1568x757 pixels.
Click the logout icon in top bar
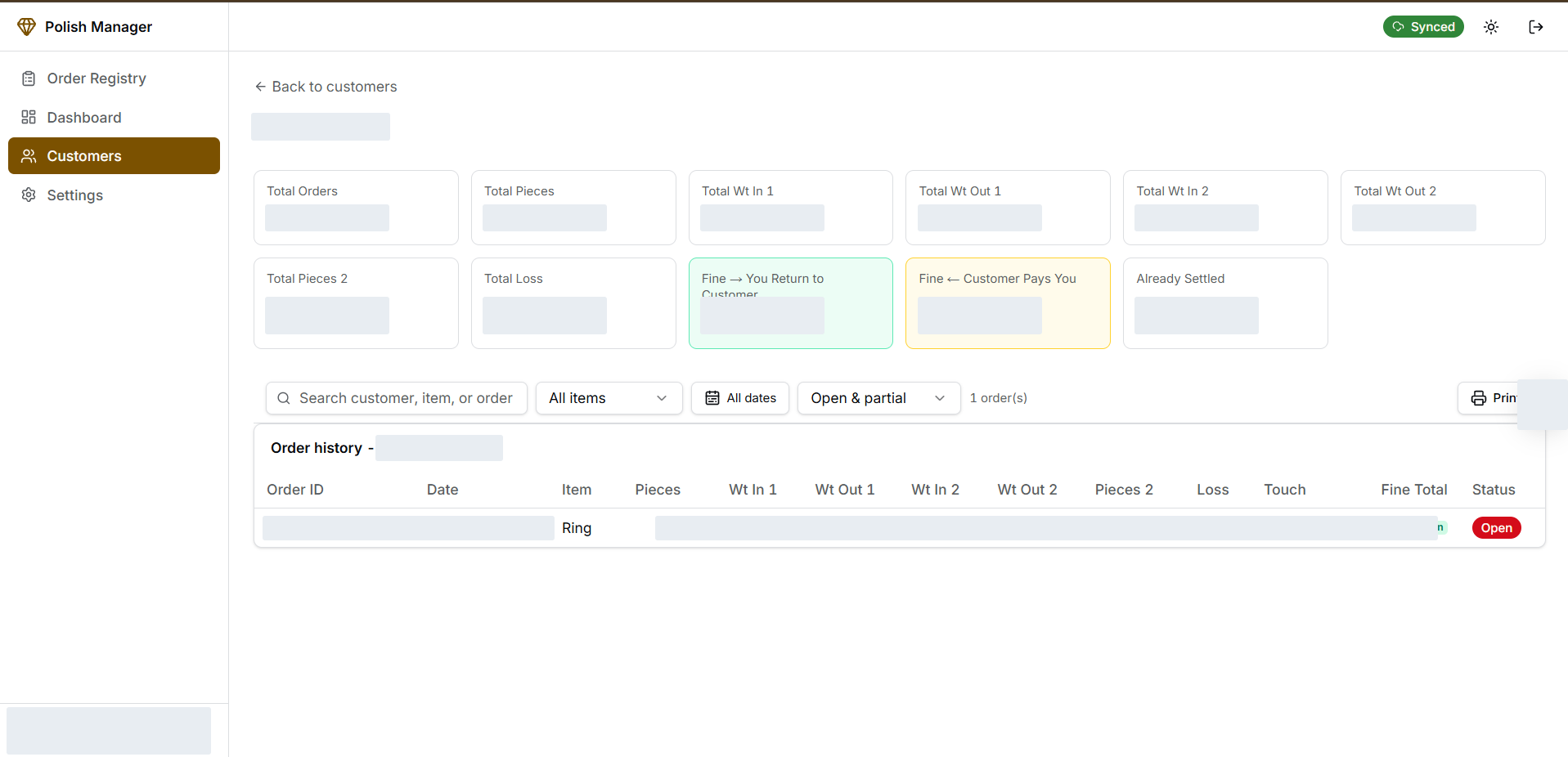click(1535, 27)
